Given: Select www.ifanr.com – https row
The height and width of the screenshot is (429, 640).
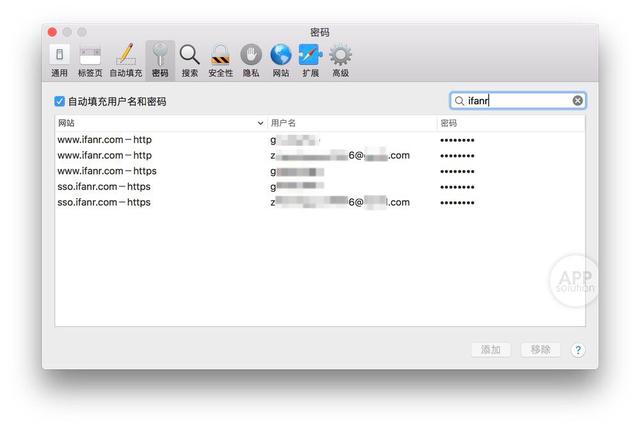Looking at the screenshot, I should point(320,171).
